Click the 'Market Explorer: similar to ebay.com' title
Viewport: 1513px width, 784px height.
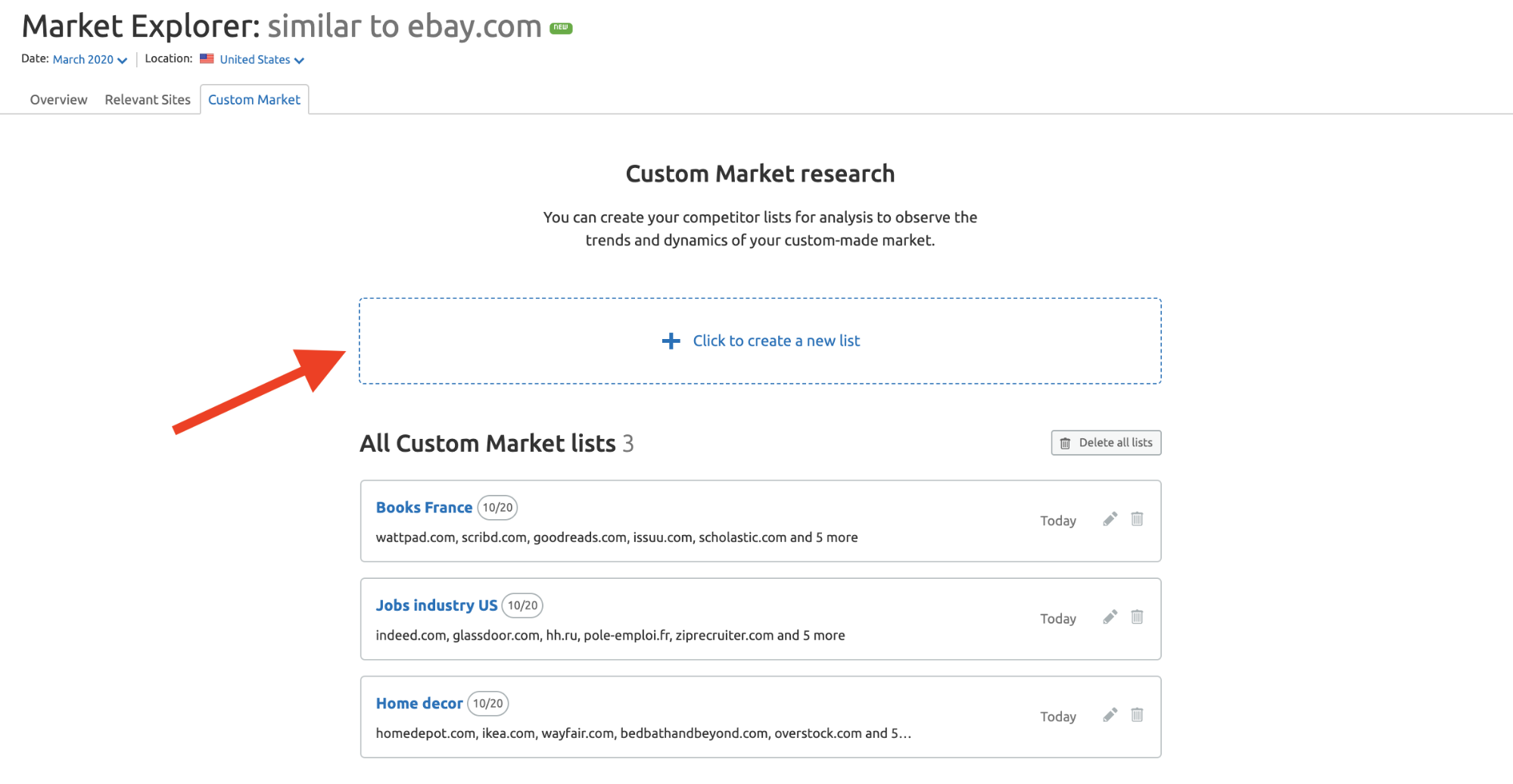[282, 26]
